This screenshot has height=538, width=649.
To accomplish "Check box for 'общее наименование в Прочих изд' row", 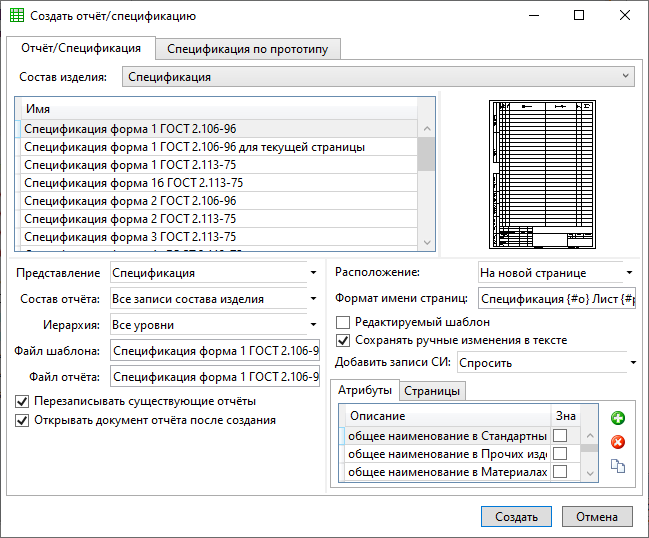I will click(560, 454).
